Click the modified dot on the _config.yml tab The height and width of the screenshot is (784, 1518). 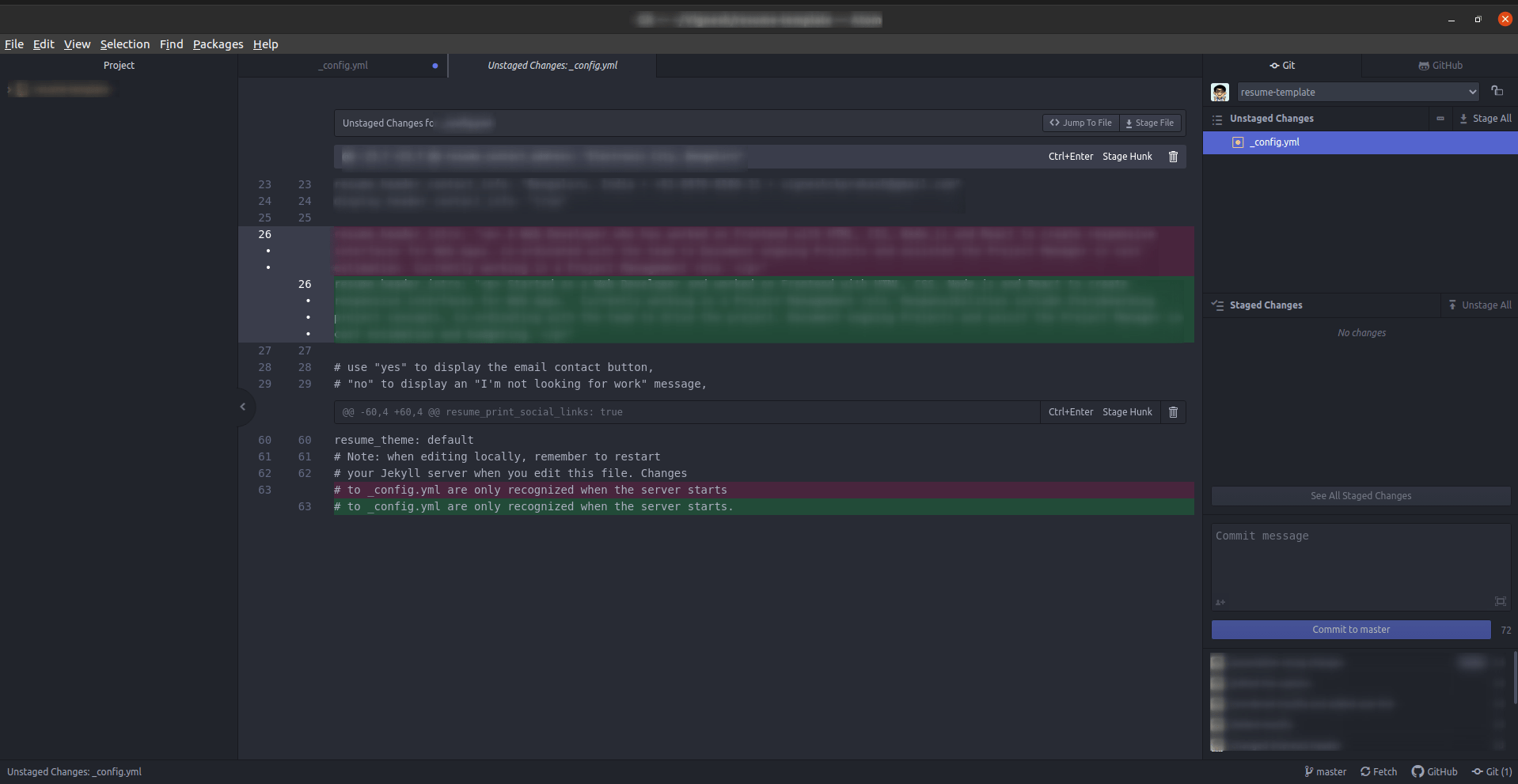click(435, 66)
